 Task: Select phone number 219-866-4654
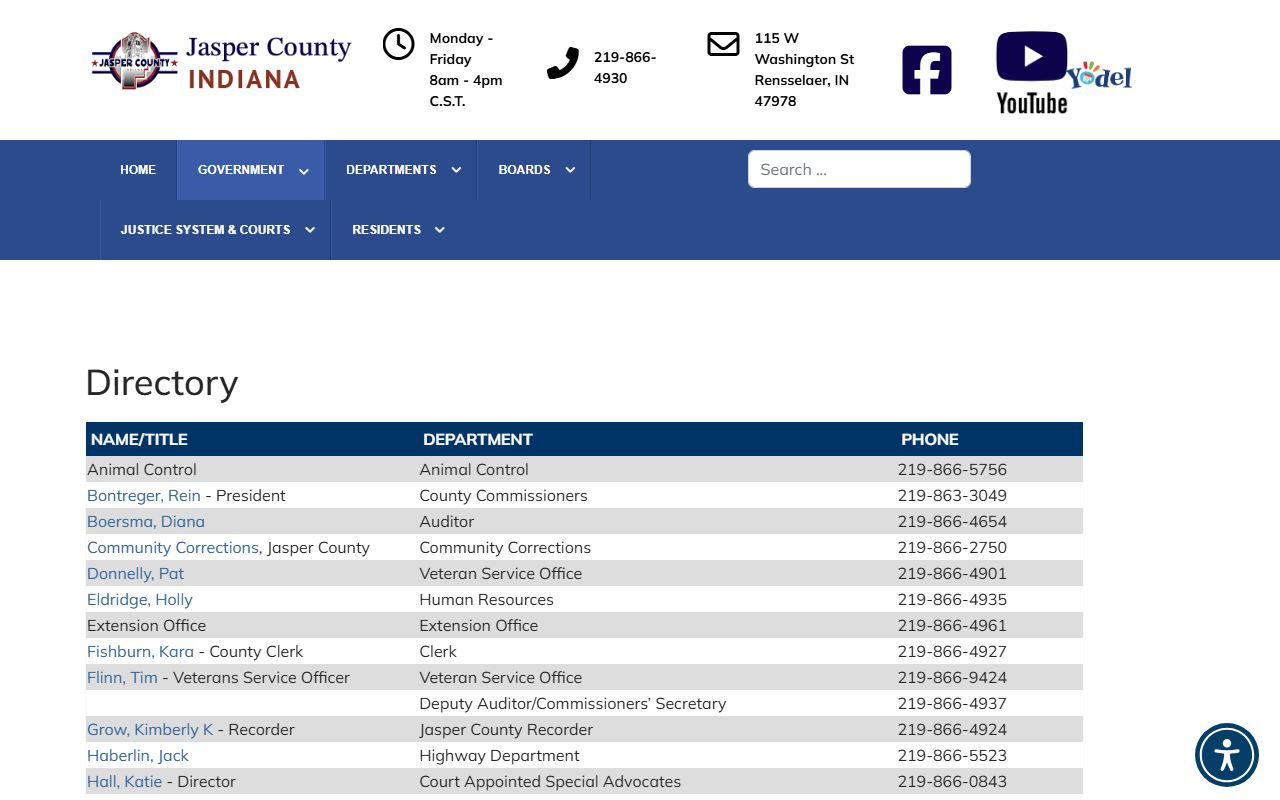[x=952, y=522]
